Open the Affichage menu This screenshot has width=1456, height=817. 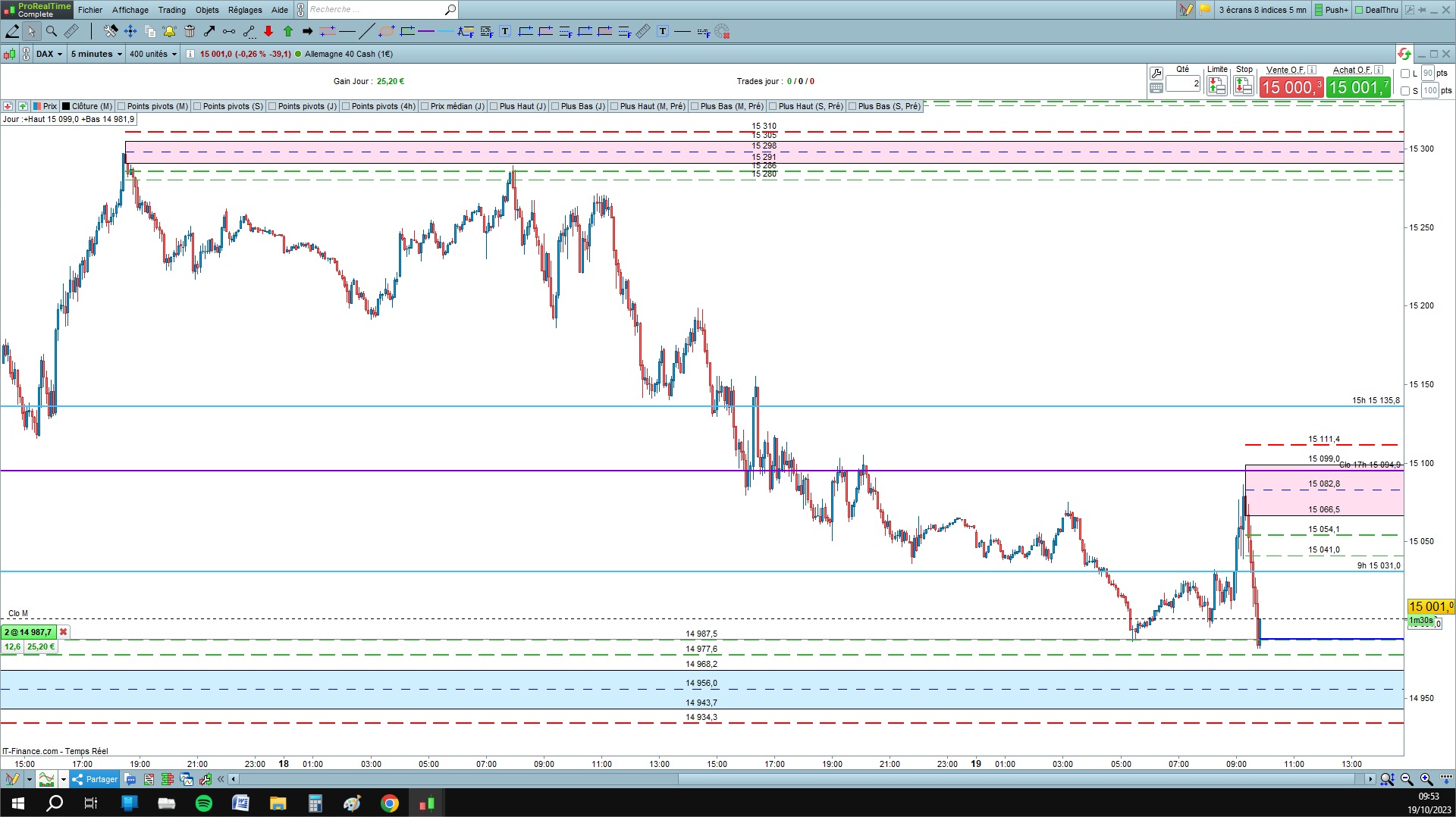point(130,10)
